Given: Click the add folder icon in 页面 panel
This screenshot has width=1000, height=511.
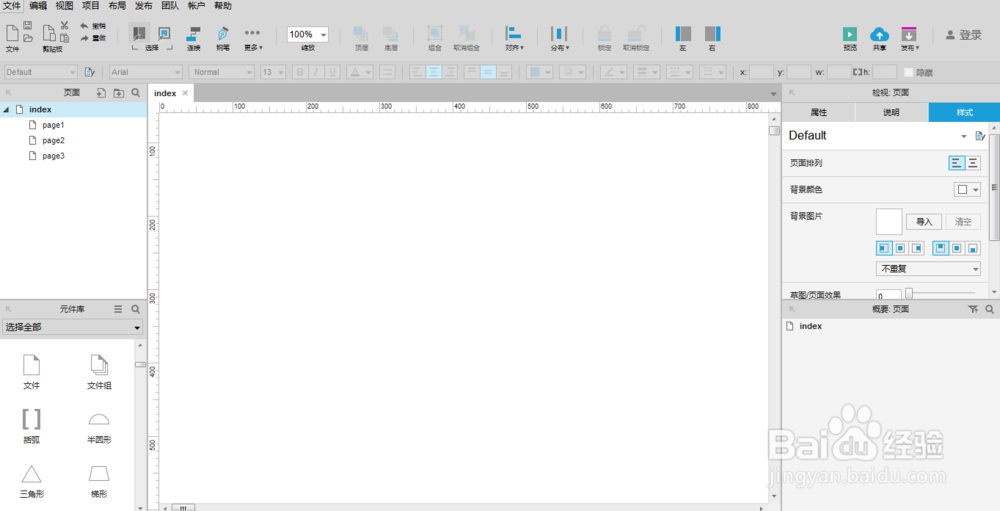Looking at the screenshot, I should click(x=119, y=93).
